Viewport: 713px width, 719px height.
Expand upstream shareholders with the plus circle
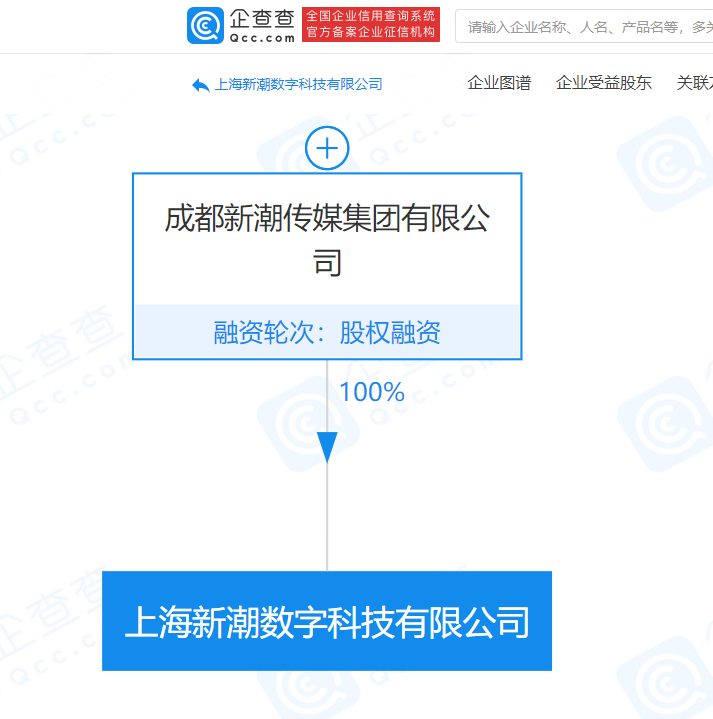click(327, 148)
